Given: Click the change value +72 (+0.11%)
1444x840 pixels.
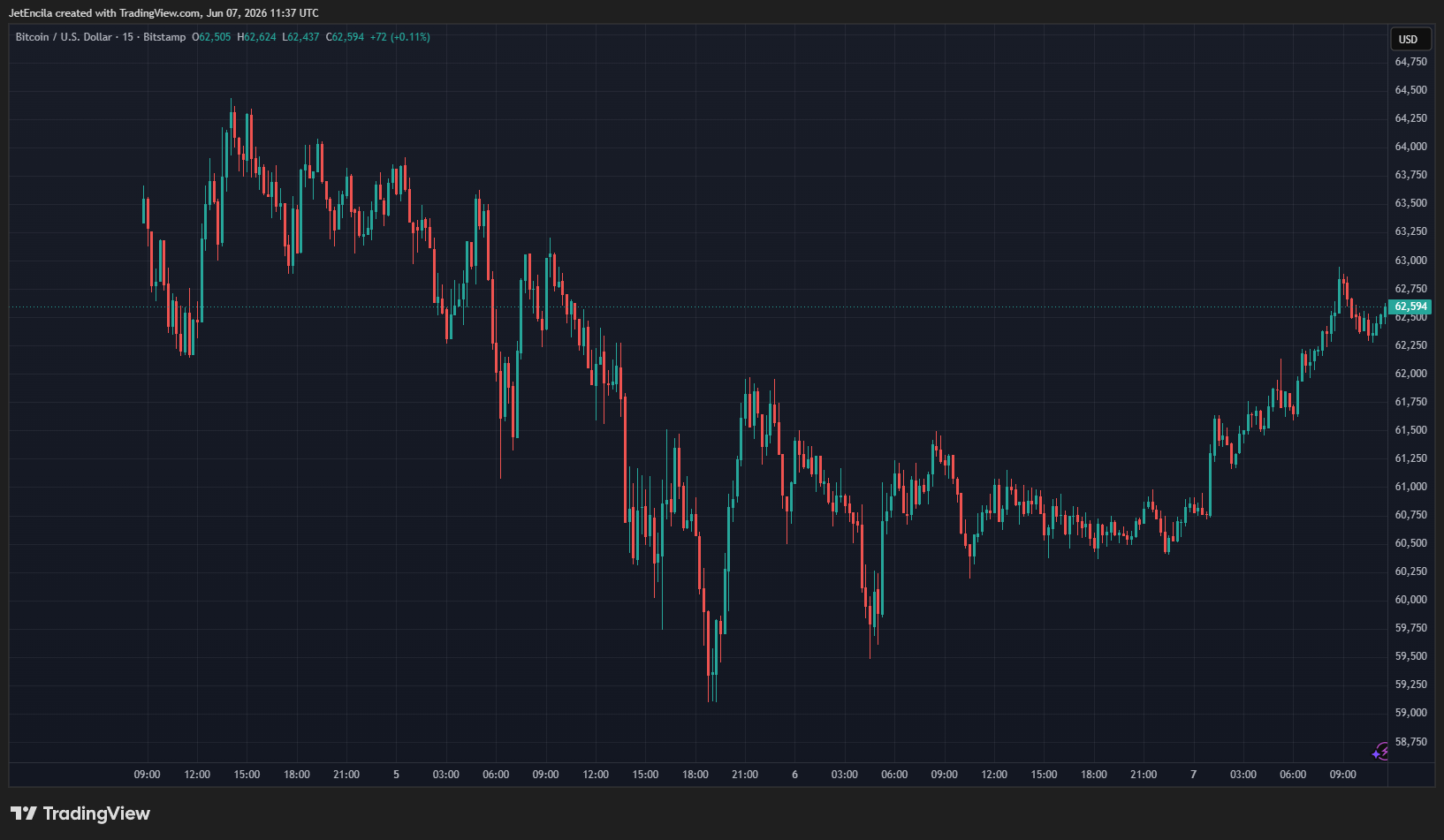Looking at the screenshot, I should click(400, 37).
